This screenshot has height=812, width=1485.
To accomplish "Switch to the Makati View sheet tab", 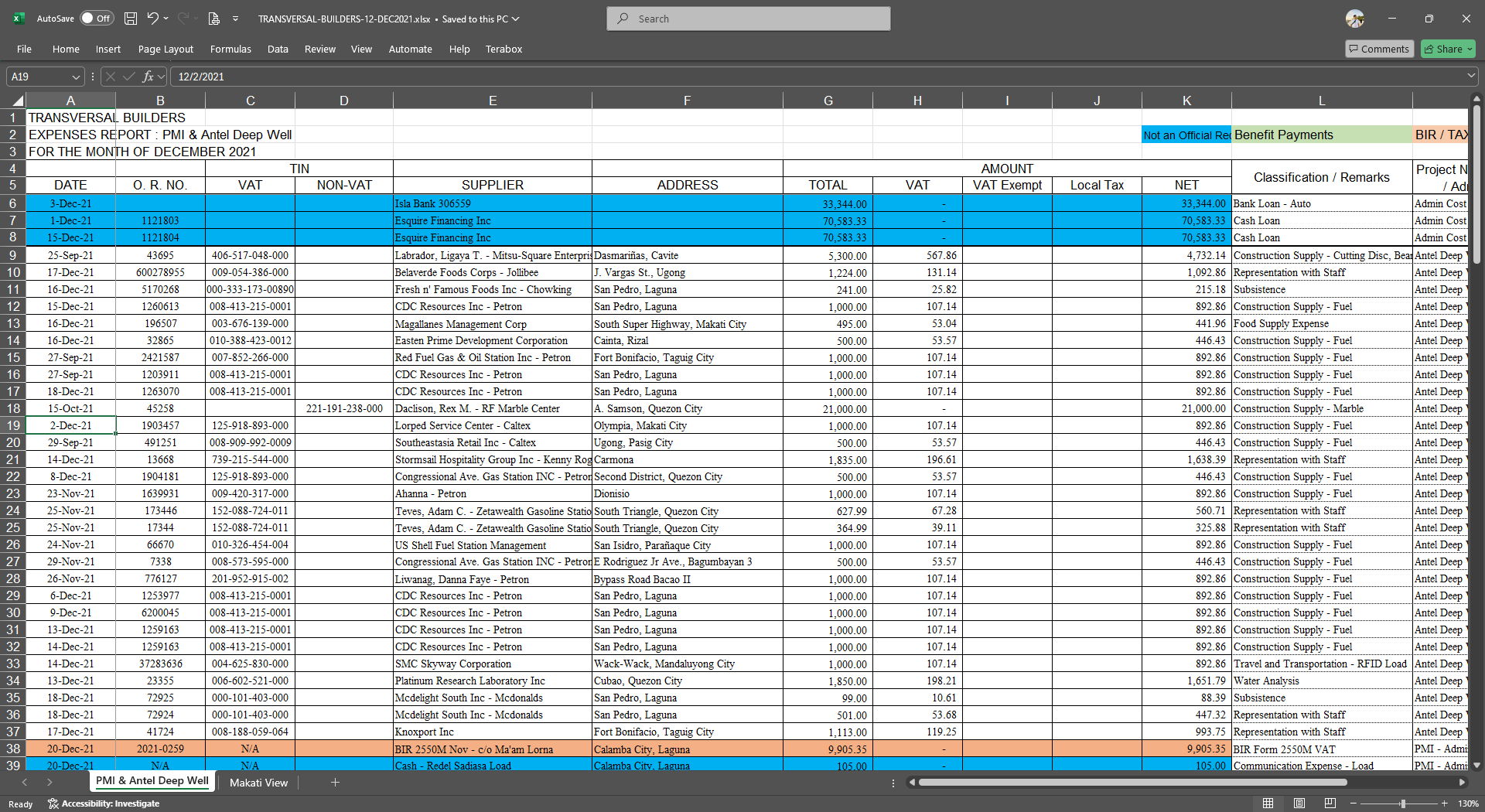I will click(x=258, y=783).
